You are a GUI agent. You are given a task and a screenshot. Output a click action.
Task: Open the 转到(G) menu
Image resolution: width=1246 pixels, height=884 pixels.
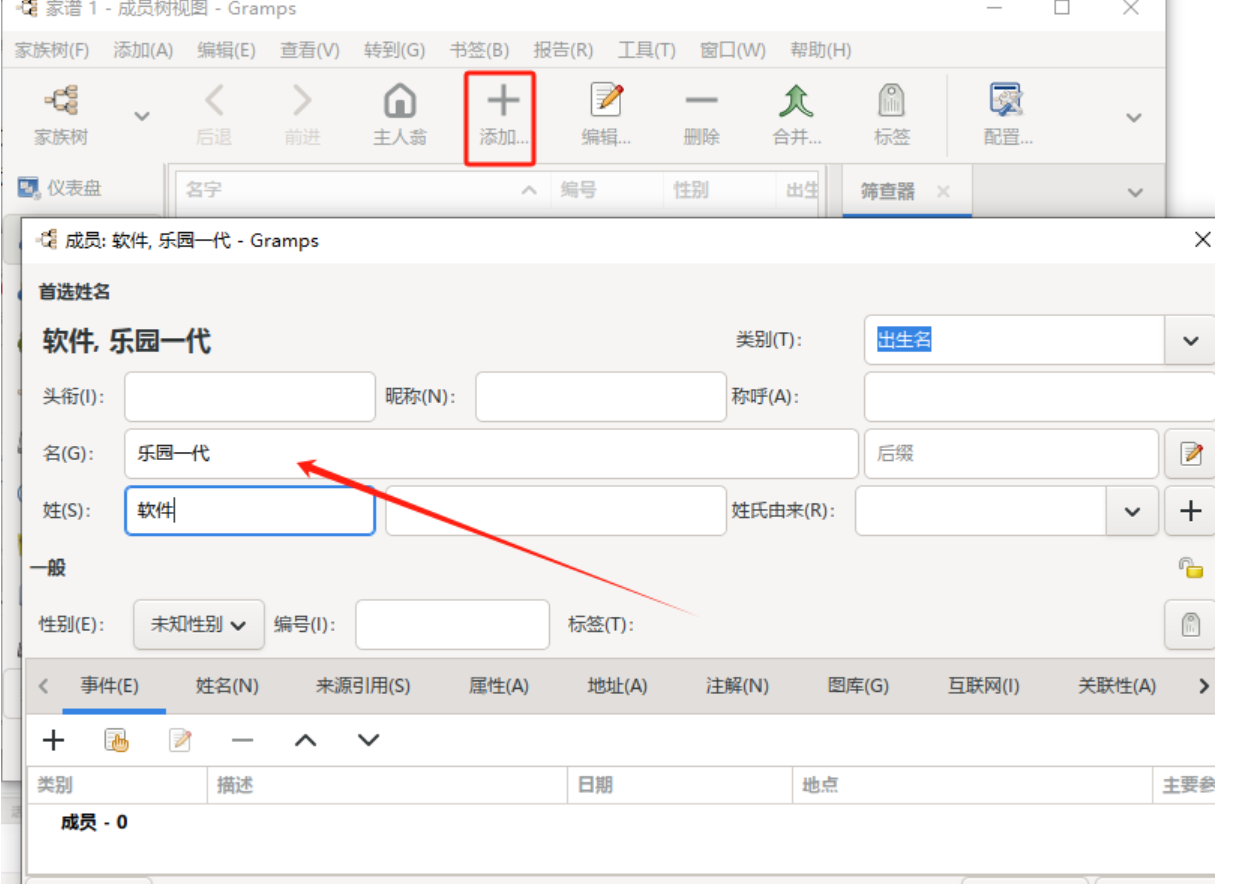coord(395,50)
